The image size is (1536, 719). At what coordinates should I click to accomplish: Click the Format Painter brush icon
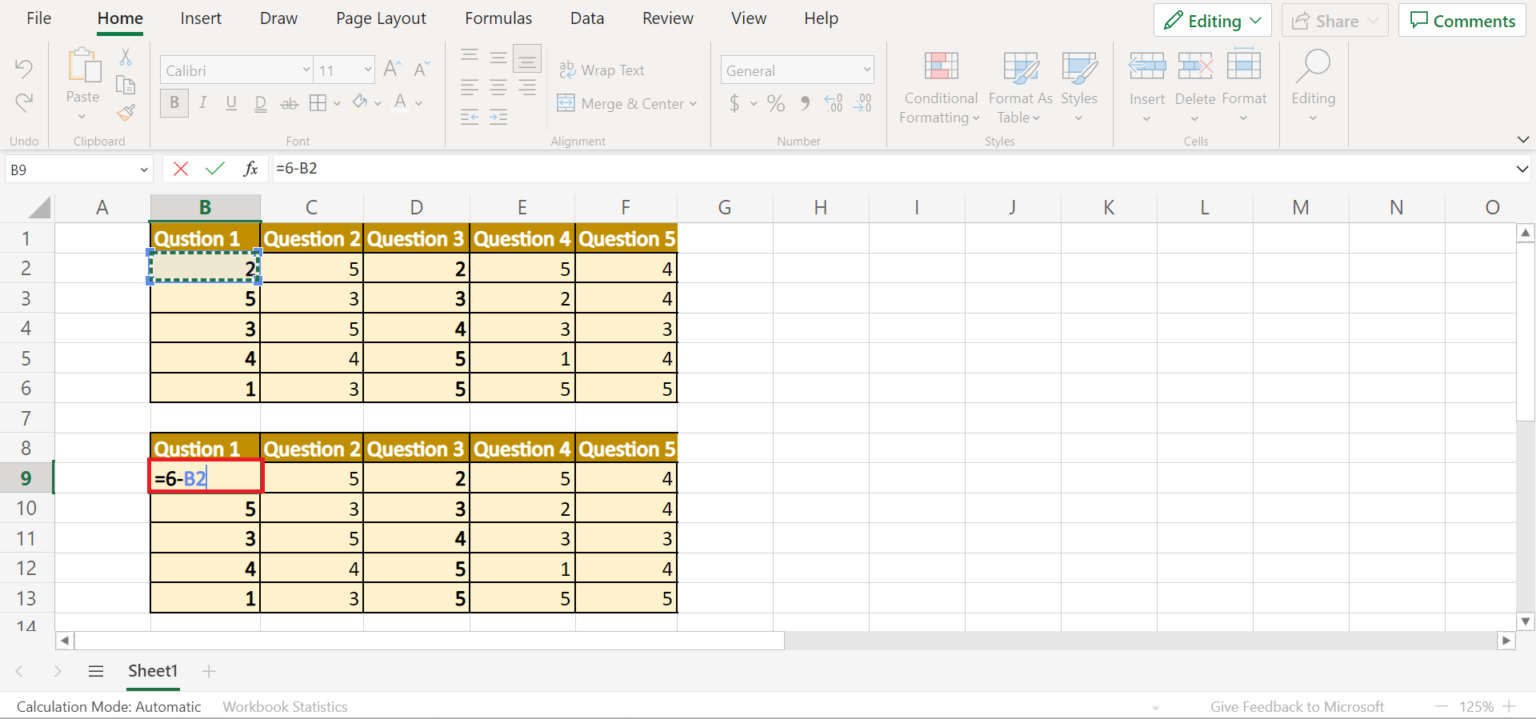[125, 113]
